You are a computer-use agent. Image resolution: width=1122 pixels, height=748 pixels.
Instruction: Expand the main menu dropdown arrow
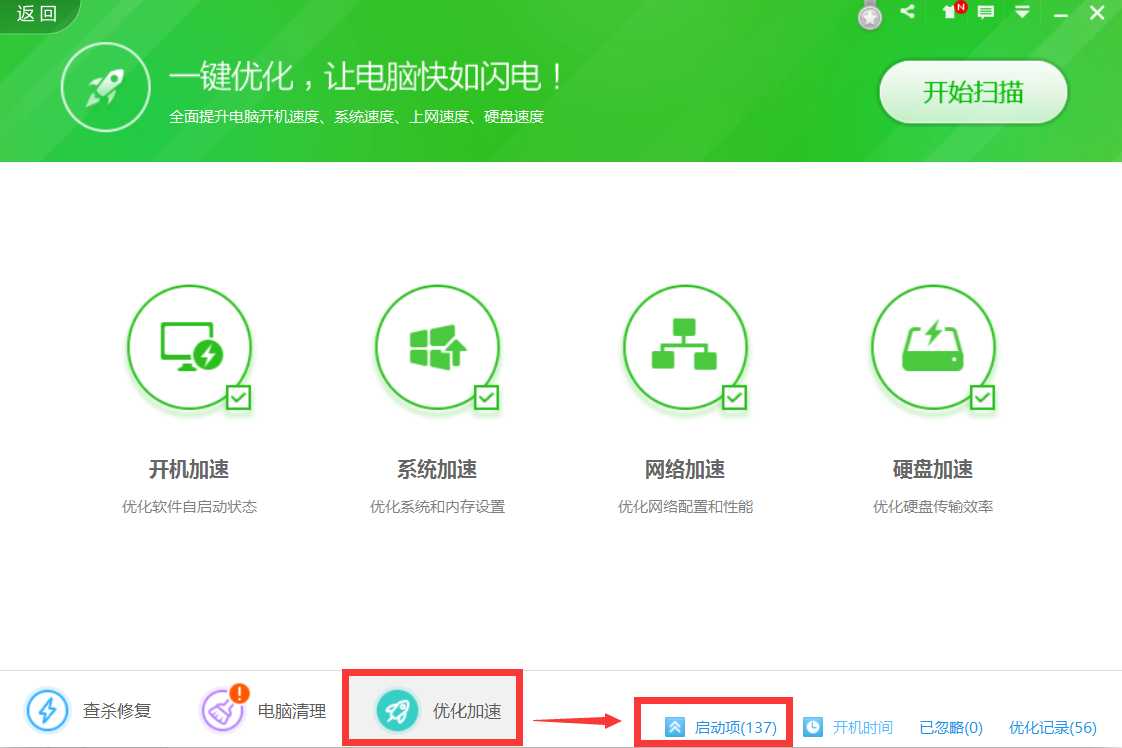[1023, 11]
